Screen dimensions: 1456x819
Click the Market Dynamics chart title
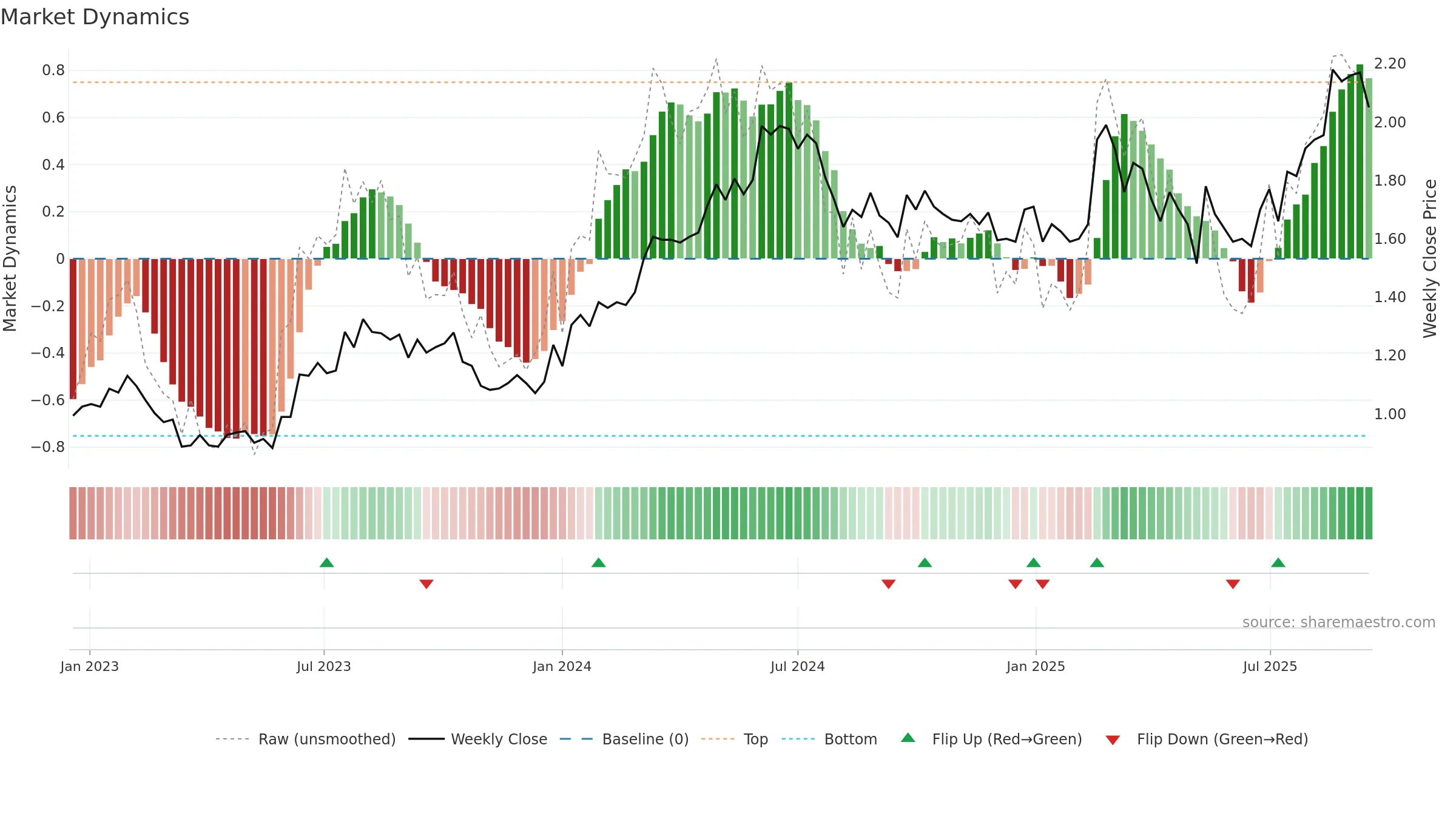point(95,17)
